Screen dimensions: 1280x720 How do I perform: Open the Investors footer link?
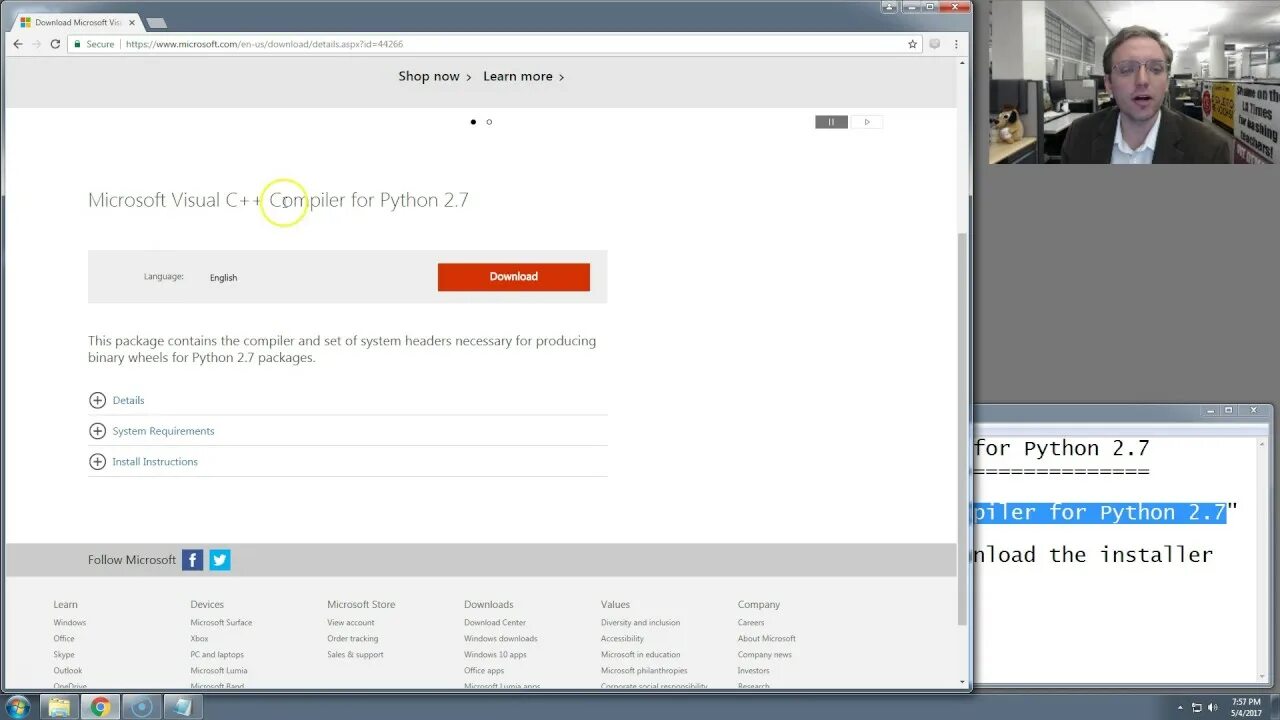[754, 670]
